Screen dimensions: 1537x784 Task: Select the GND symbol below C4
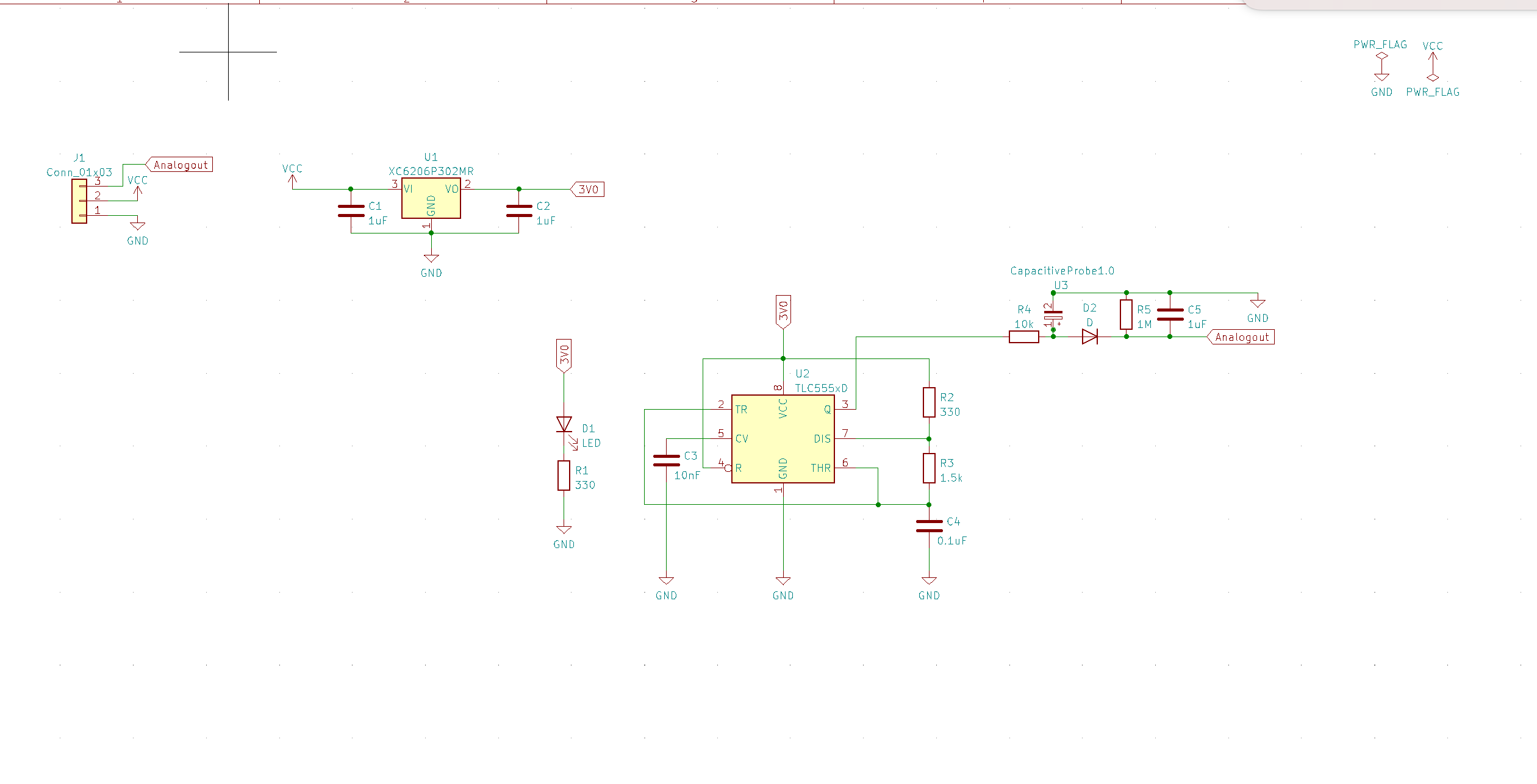click(929, 582)
